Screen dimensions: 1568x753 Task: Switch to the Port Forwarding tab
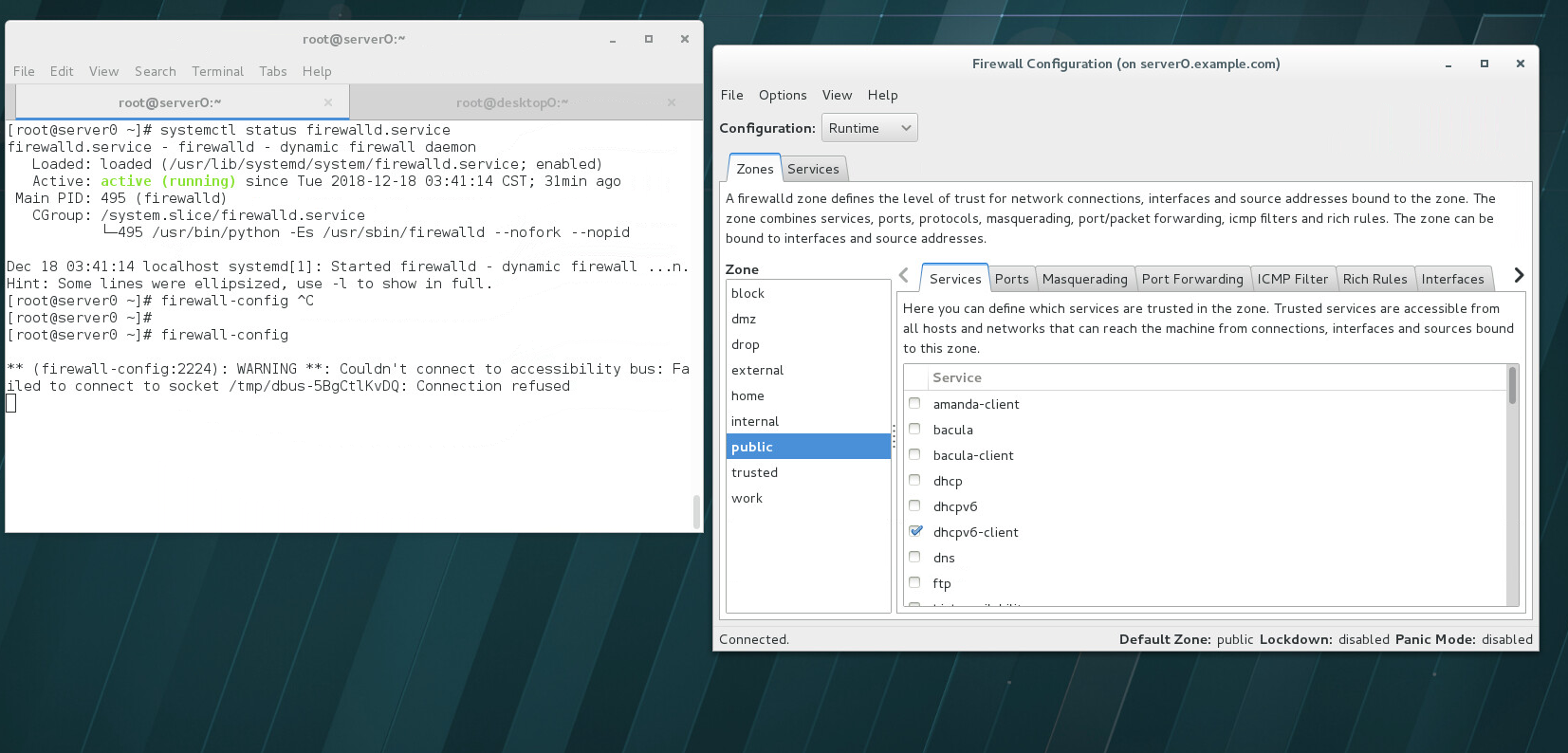(x=1191, y=279)
